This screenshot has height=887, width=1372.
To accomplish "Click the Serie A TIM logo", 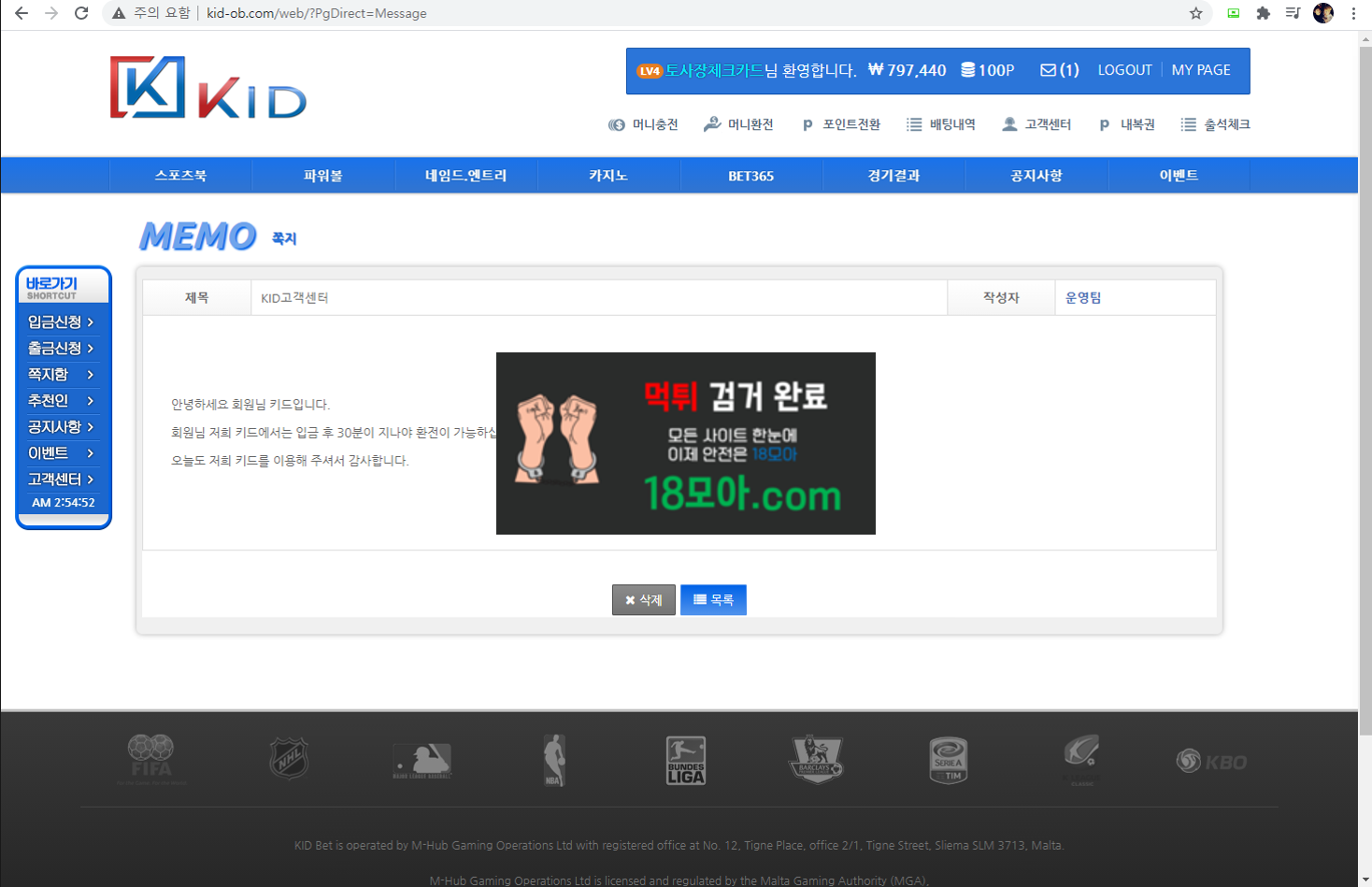I will pos(949,760).
